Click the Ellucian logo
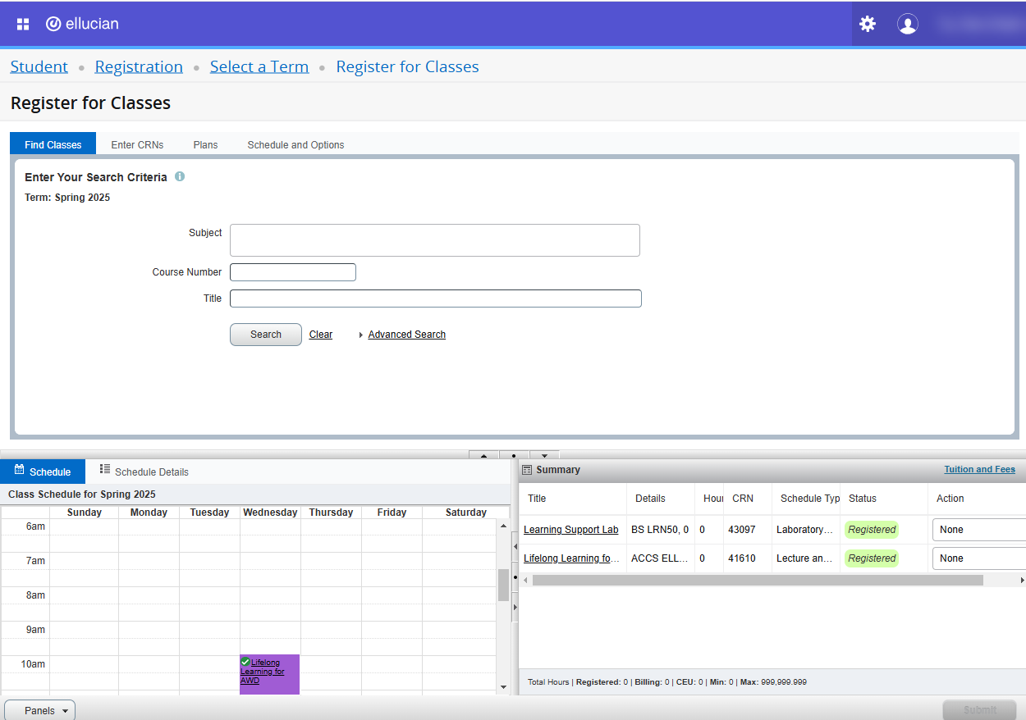 point(82,24)
